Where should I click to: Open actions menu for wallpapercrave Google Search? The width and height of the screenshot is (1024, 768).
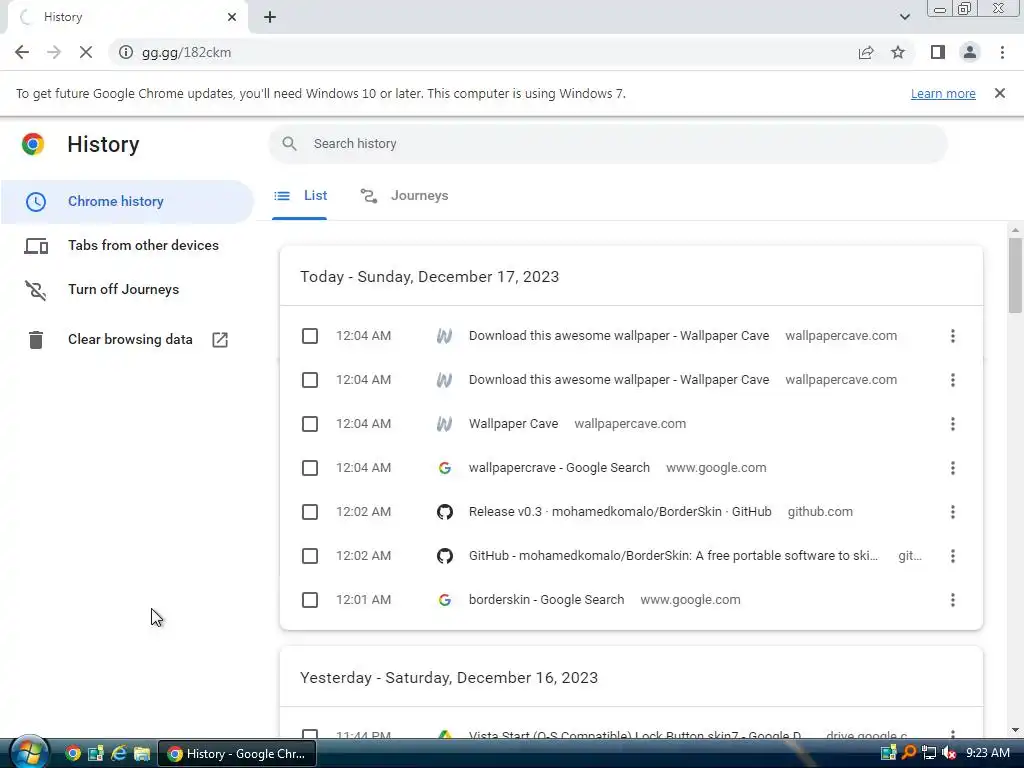[x=953, y=468]
